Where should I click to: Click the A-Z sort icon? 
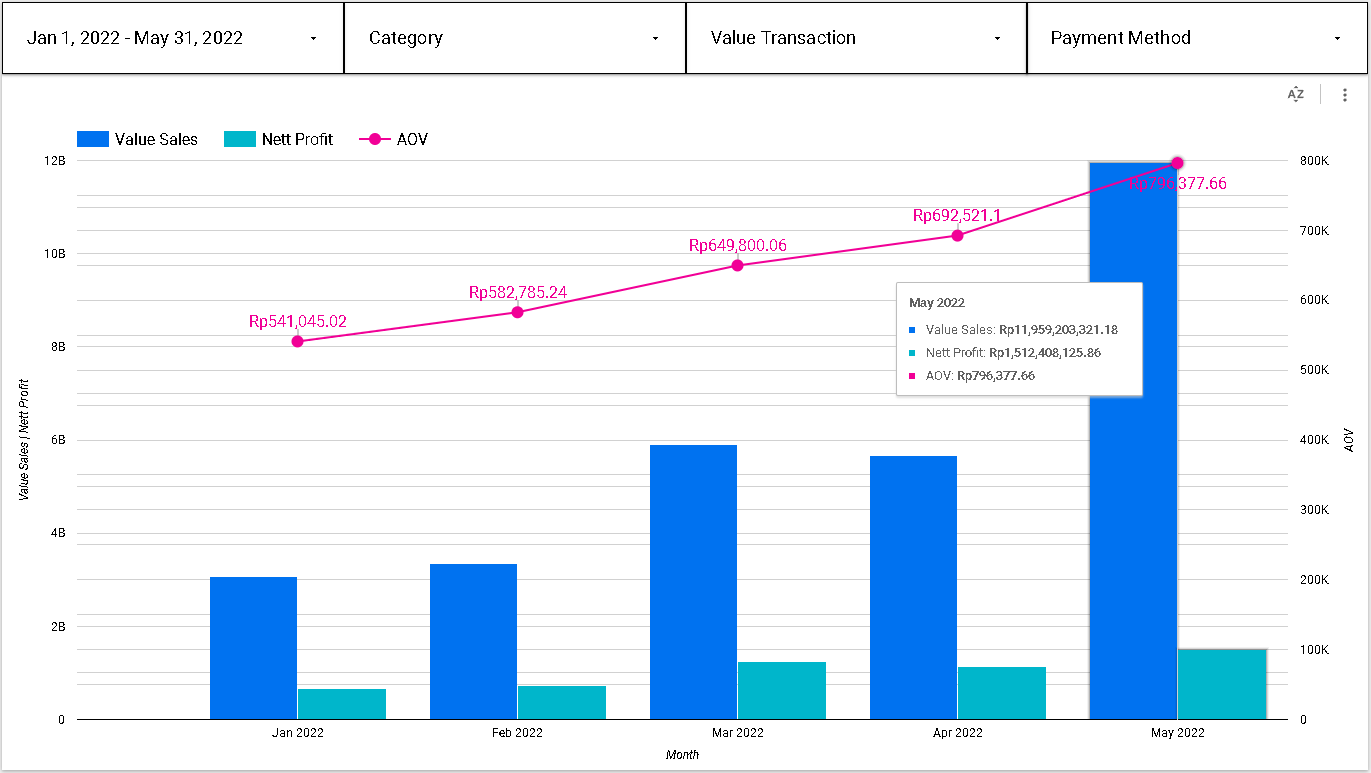click(1296, 94)
